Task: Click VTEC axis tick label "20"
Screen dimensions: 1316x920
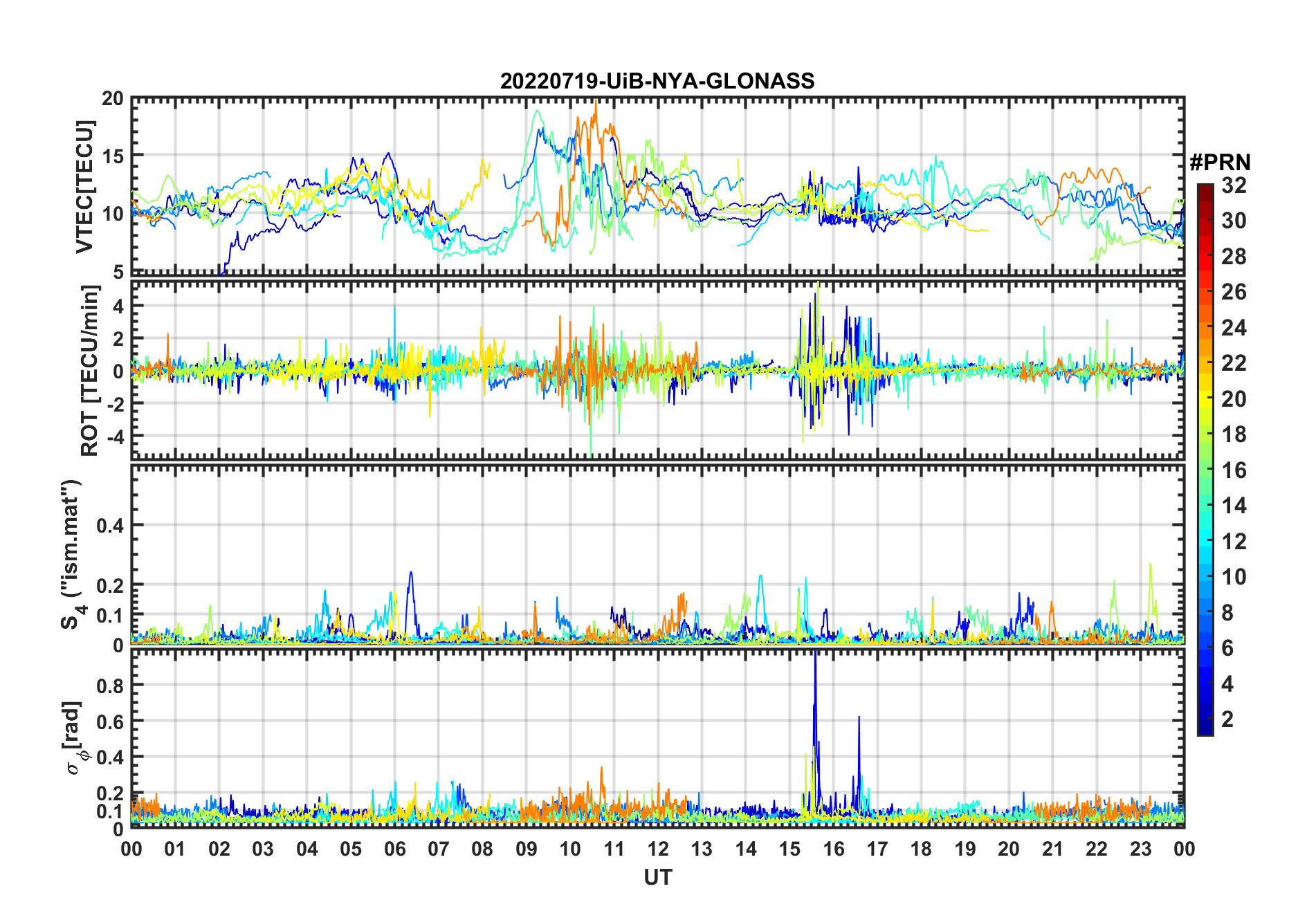Action: 113,99
